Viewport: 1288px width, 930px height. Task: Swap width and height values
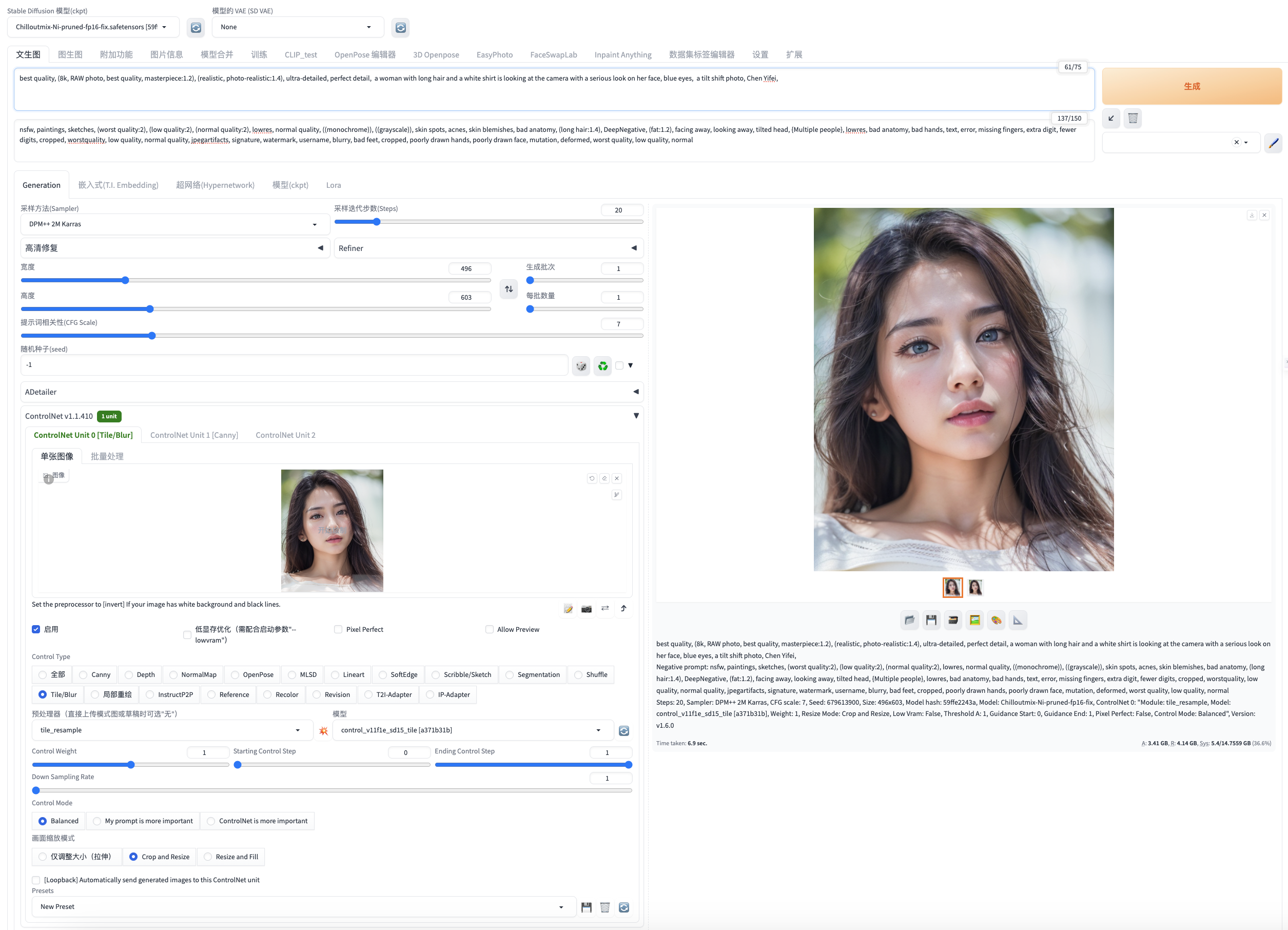pyautogui.click(x=509, y=288)
